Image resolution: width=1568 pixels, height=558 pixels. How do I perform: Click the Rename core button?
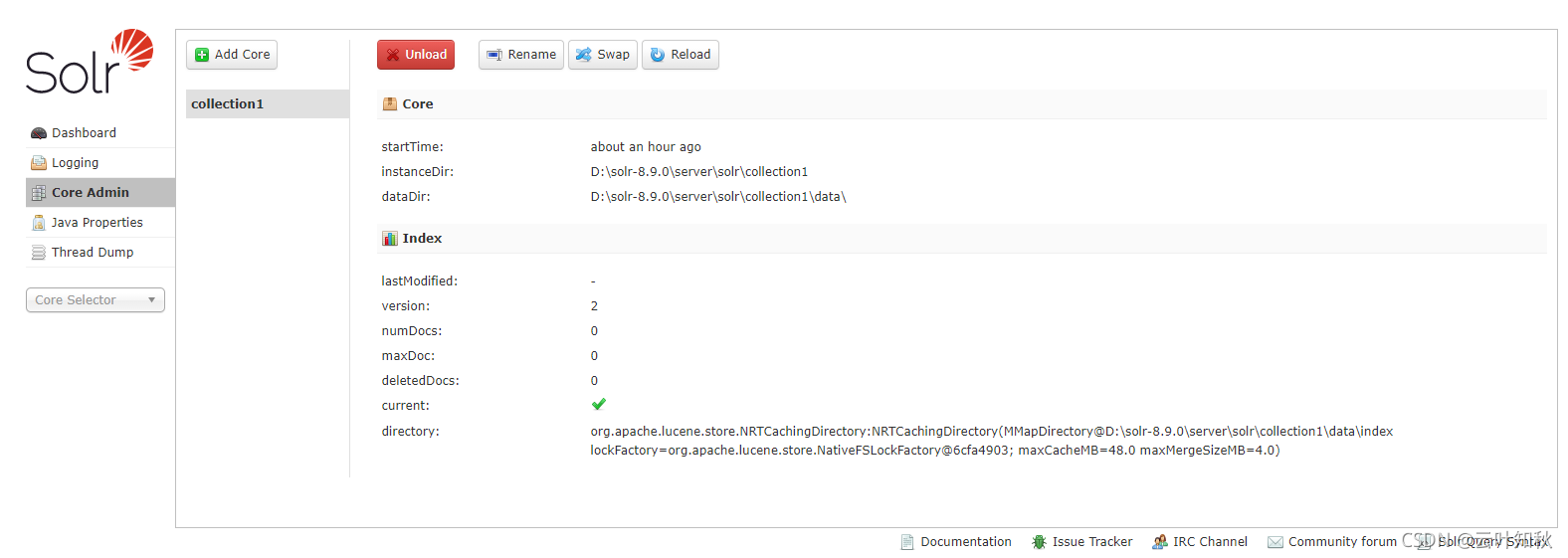521,55
